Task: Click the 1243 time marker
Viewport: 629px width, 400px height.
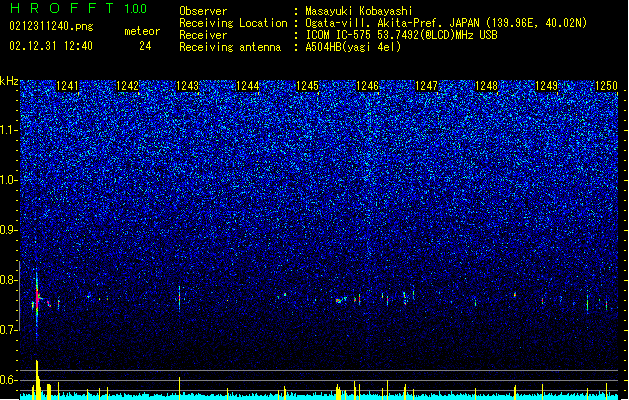Action: coord(187,86)
